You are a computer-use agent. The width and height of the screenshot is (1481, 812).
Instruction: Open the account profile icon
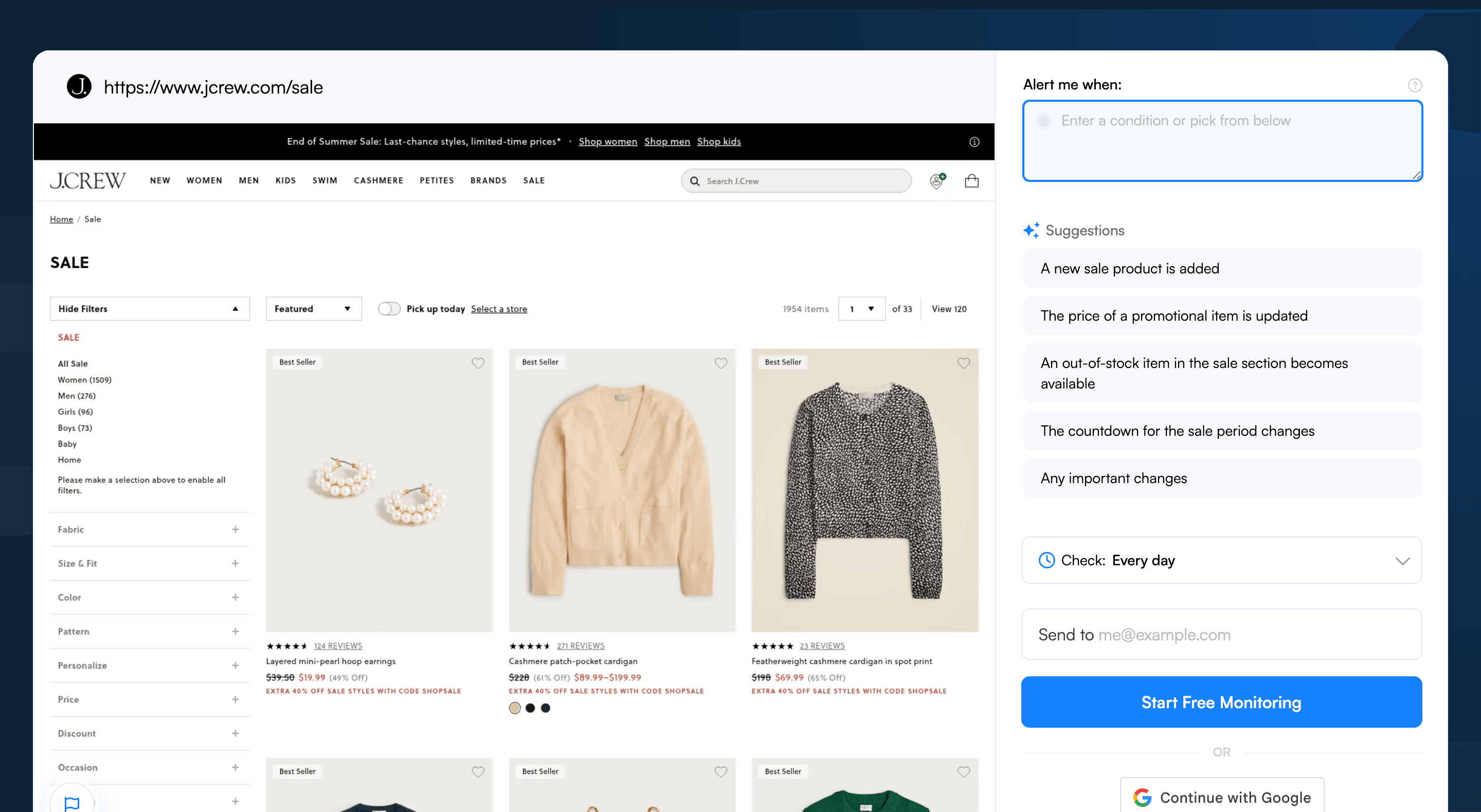point(937,181)
